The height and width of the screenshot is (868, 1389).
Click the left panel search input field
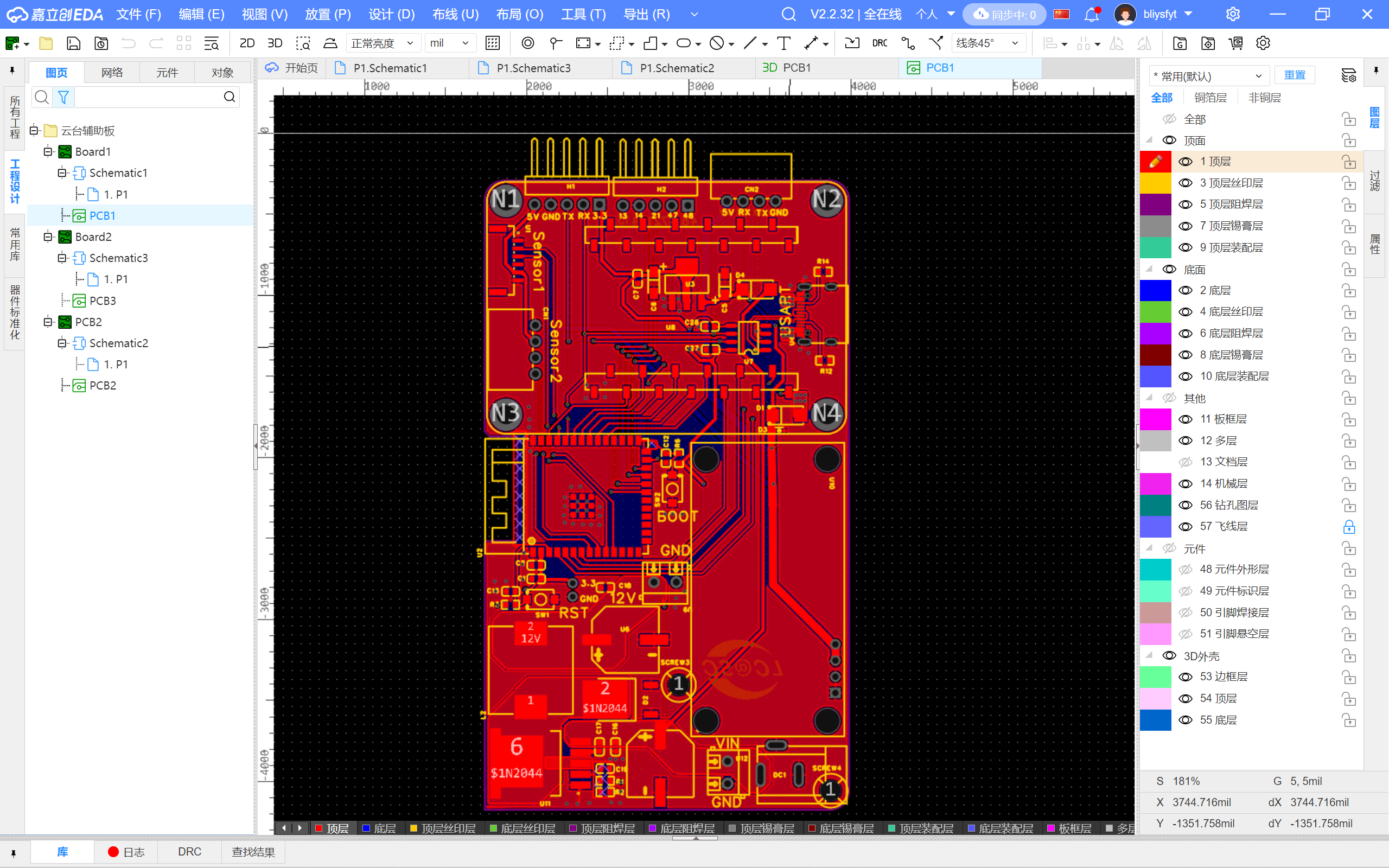[x=148, y=97]
